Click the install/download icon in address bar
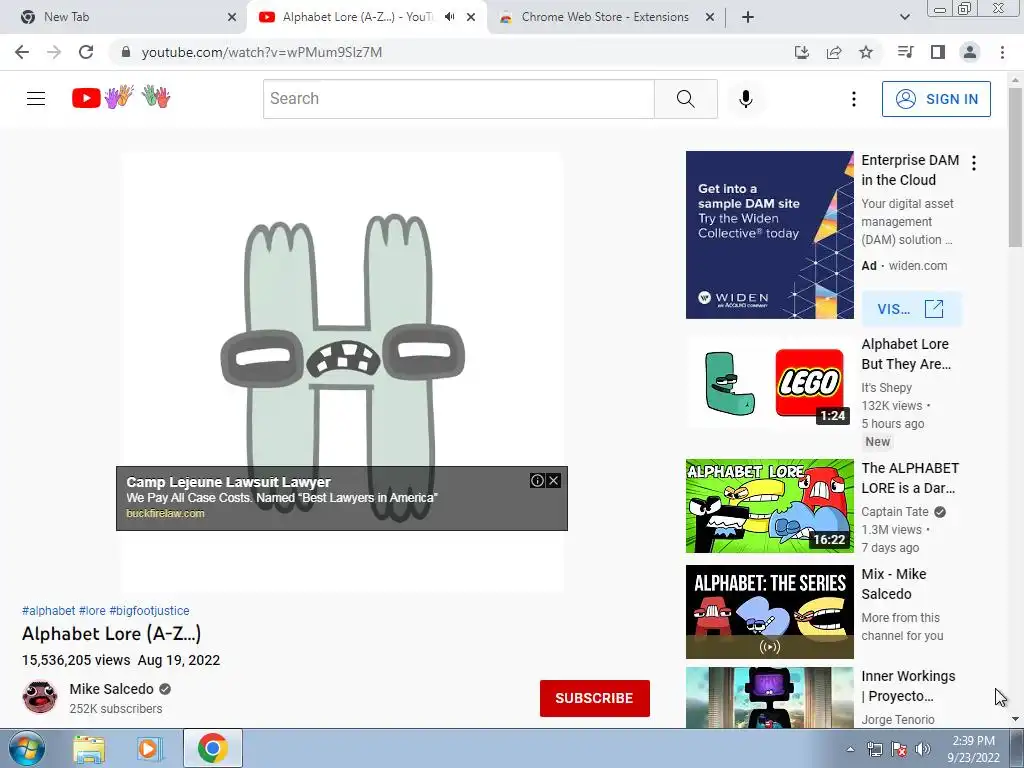Image resolution: width=1024 pixels, height=768 pixels. pyautogui.click(x=802, y=52)
